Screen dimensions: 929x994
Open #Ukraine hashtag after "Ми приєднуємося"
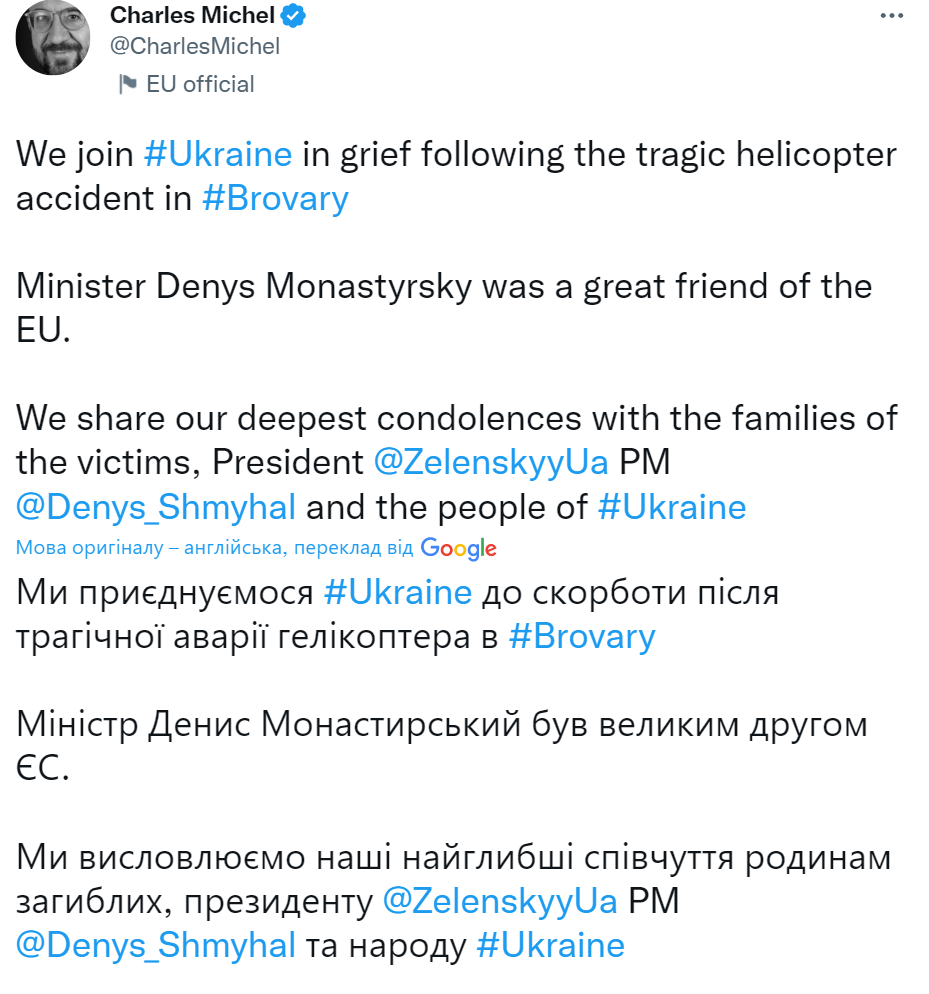tap(398, 592)
